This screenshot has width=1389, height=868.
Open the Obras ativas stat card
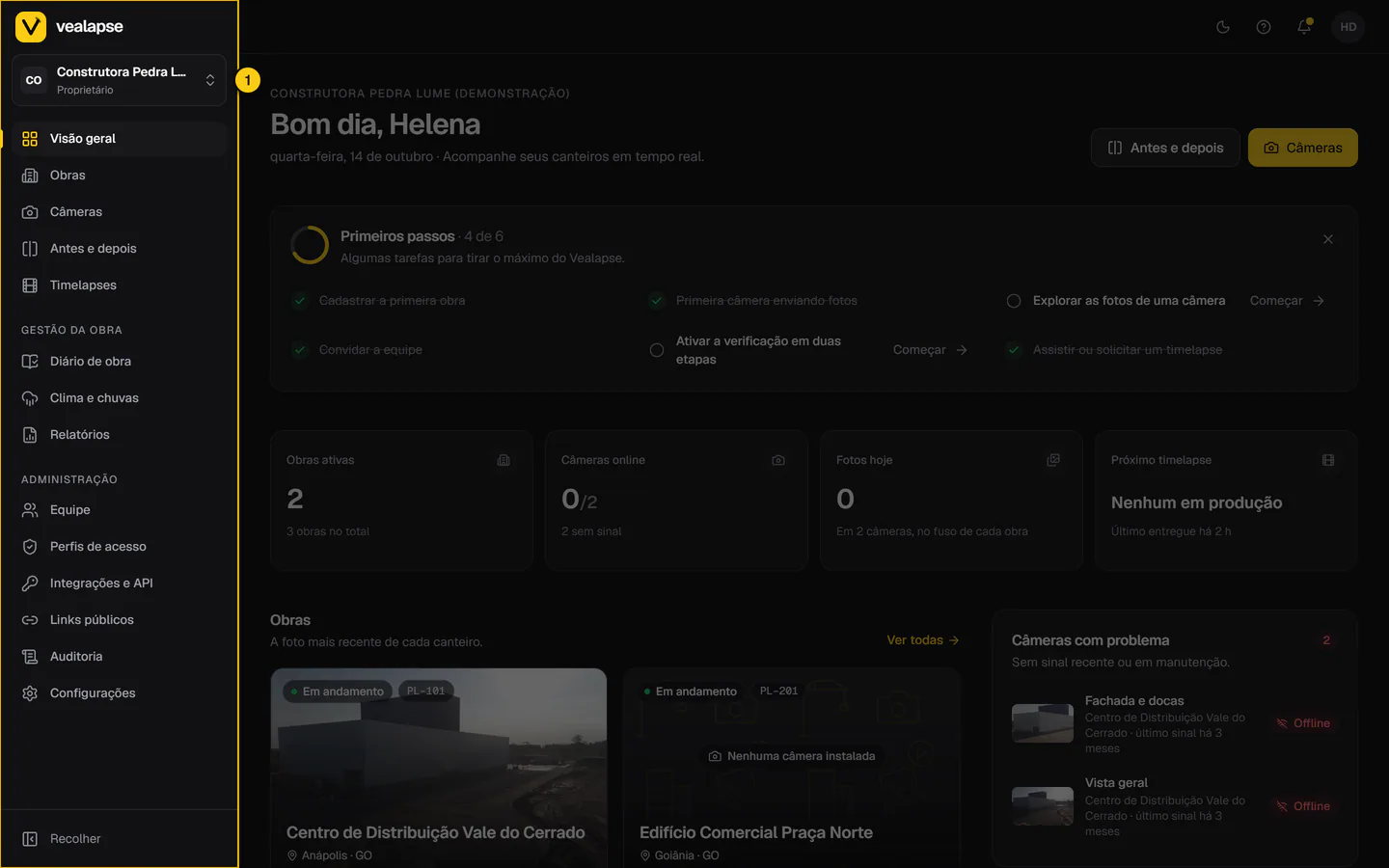click(402, 501)
